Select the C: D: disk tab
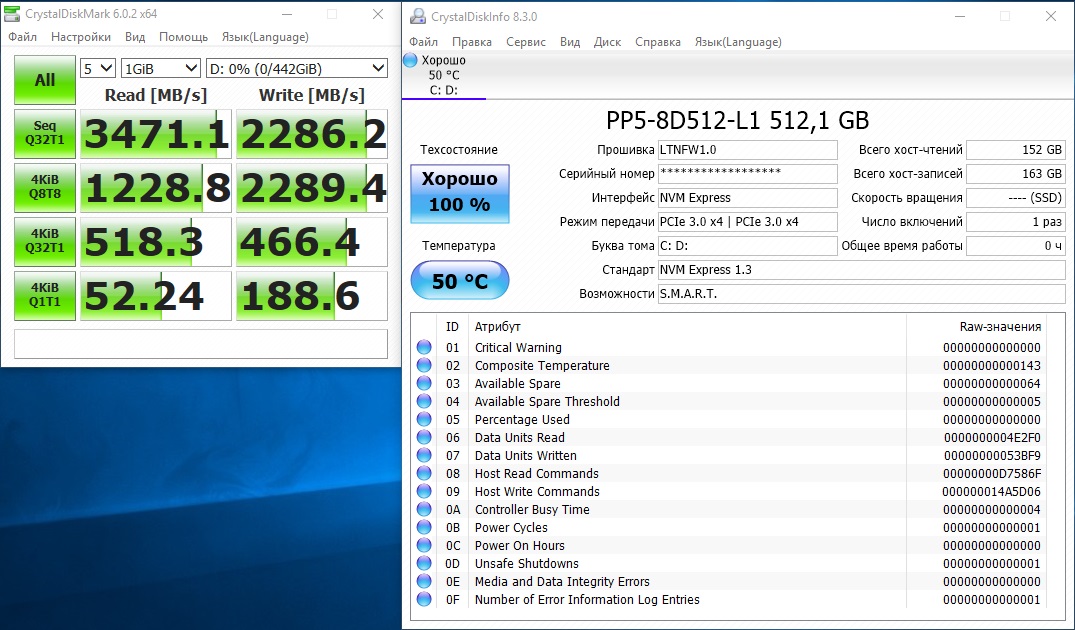The width and height of the screenshot is (1075, 630). [444, 75]
